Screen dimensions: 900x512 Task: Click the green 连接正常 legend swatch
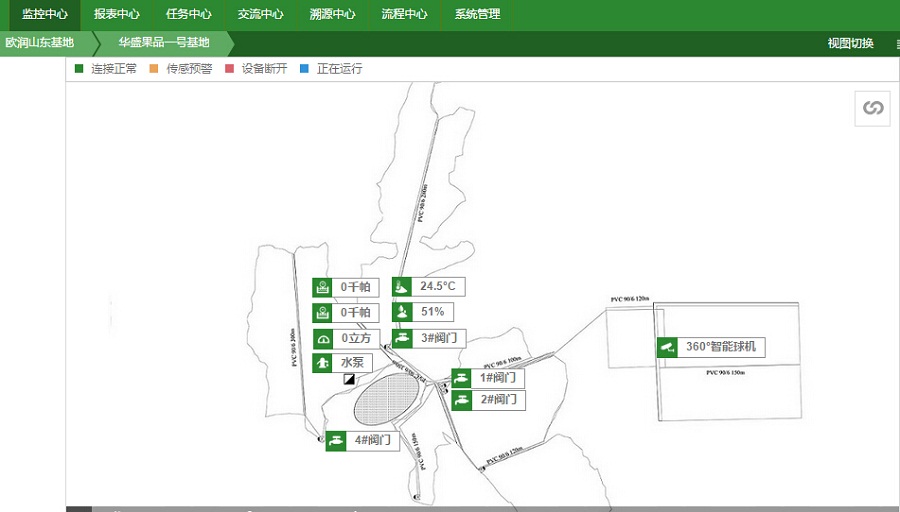tap(80, 69)
